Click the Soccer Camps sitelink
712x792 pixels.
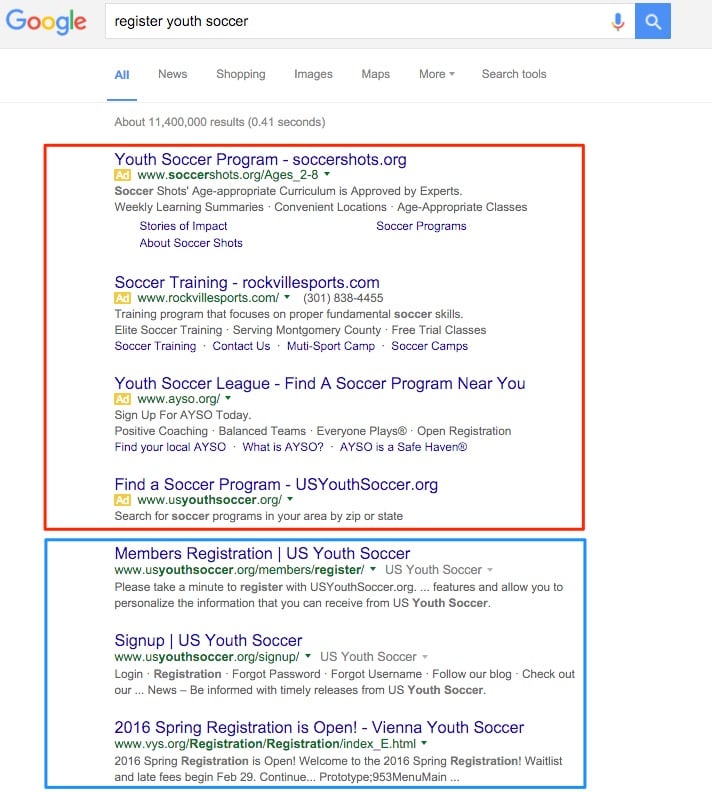click(430, 346)
